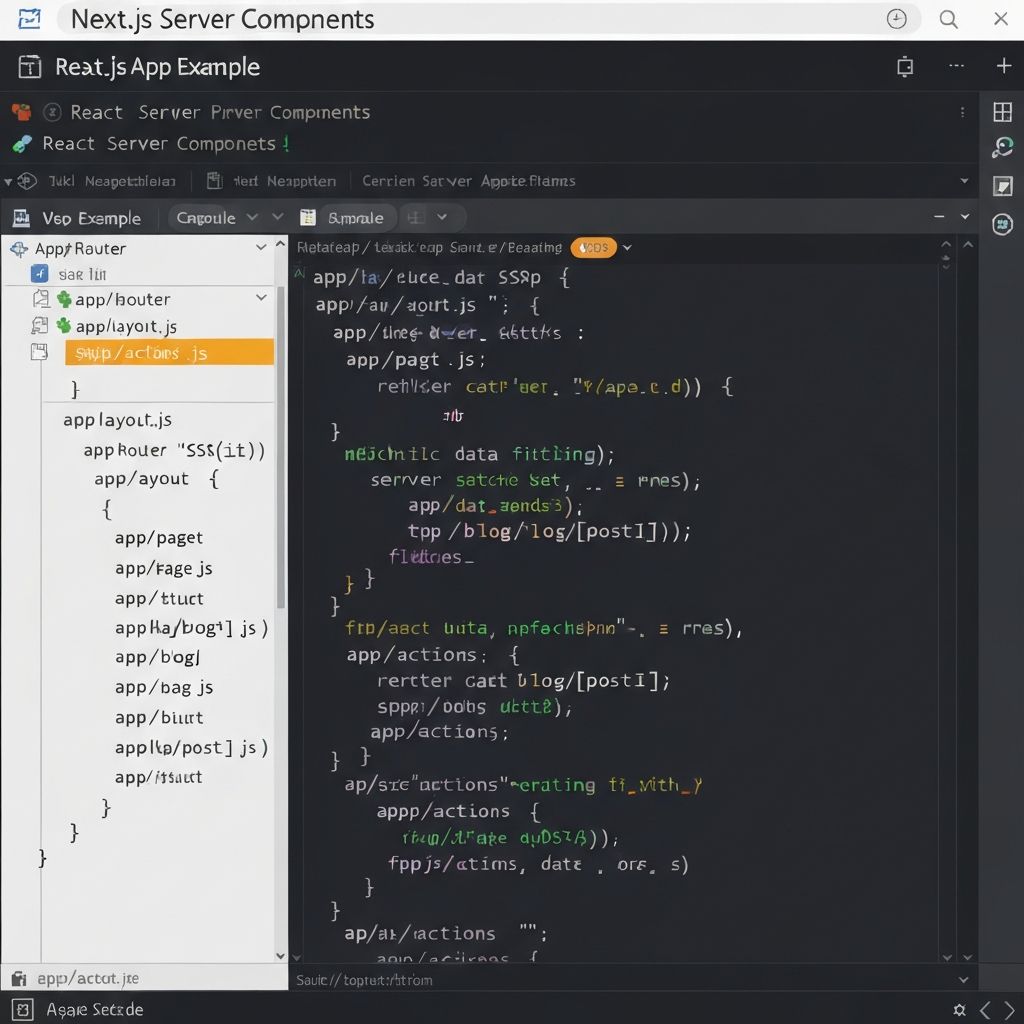Select the magnifier icon in the right sidebar
The width and height of the screenshot is (1024, 1024).
1003,146
